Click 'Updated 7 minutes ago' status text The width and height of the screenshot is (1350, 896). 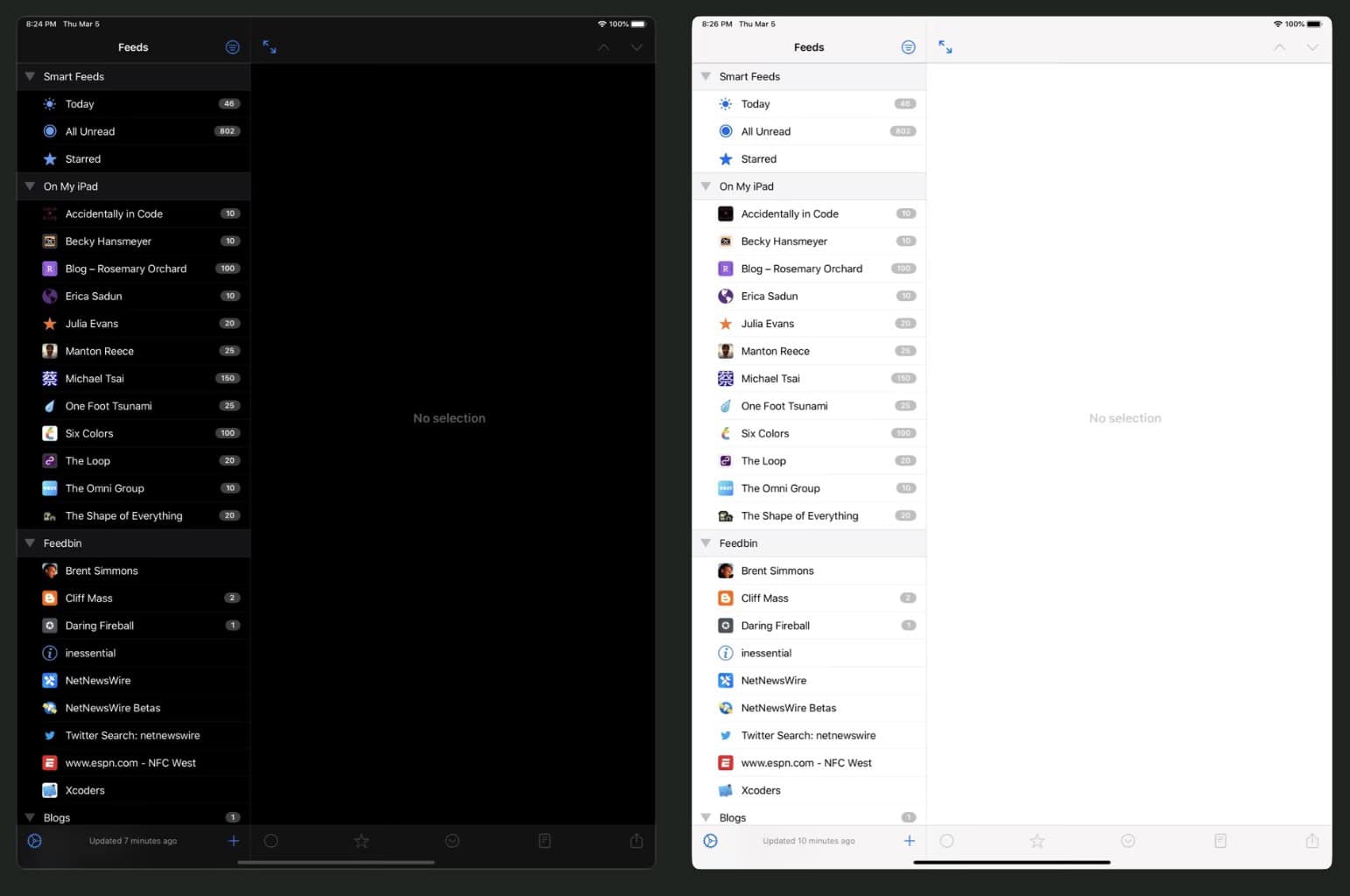133,841
